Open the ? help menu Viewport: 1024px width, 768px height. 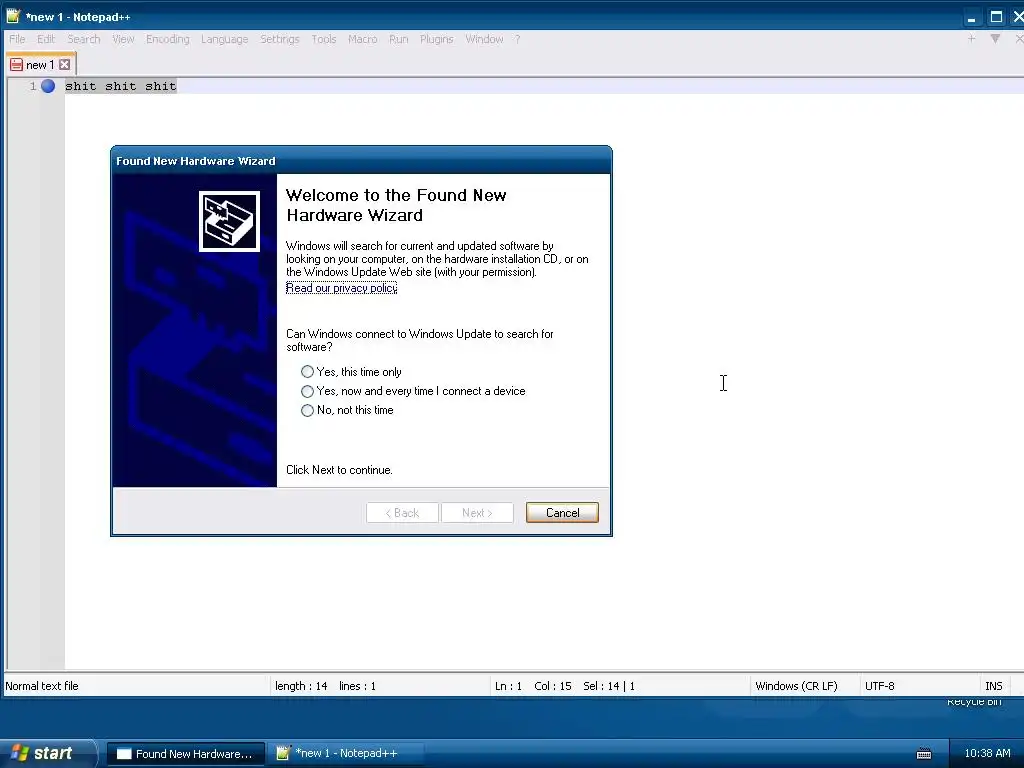pos(517,39)
